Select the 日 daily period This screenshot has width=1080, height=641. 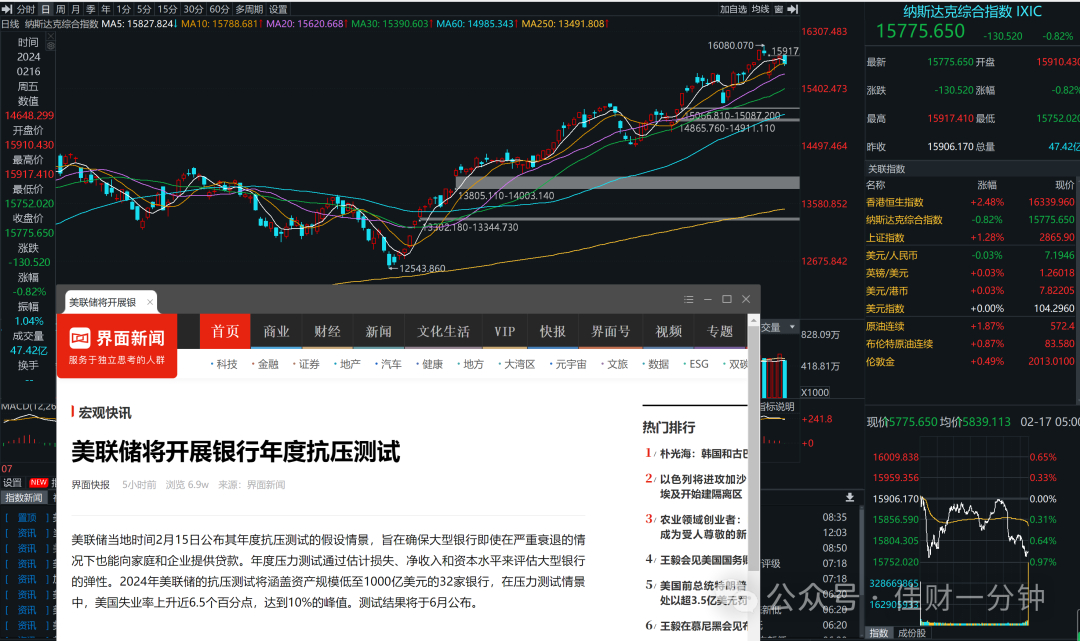tap(45, 9)
